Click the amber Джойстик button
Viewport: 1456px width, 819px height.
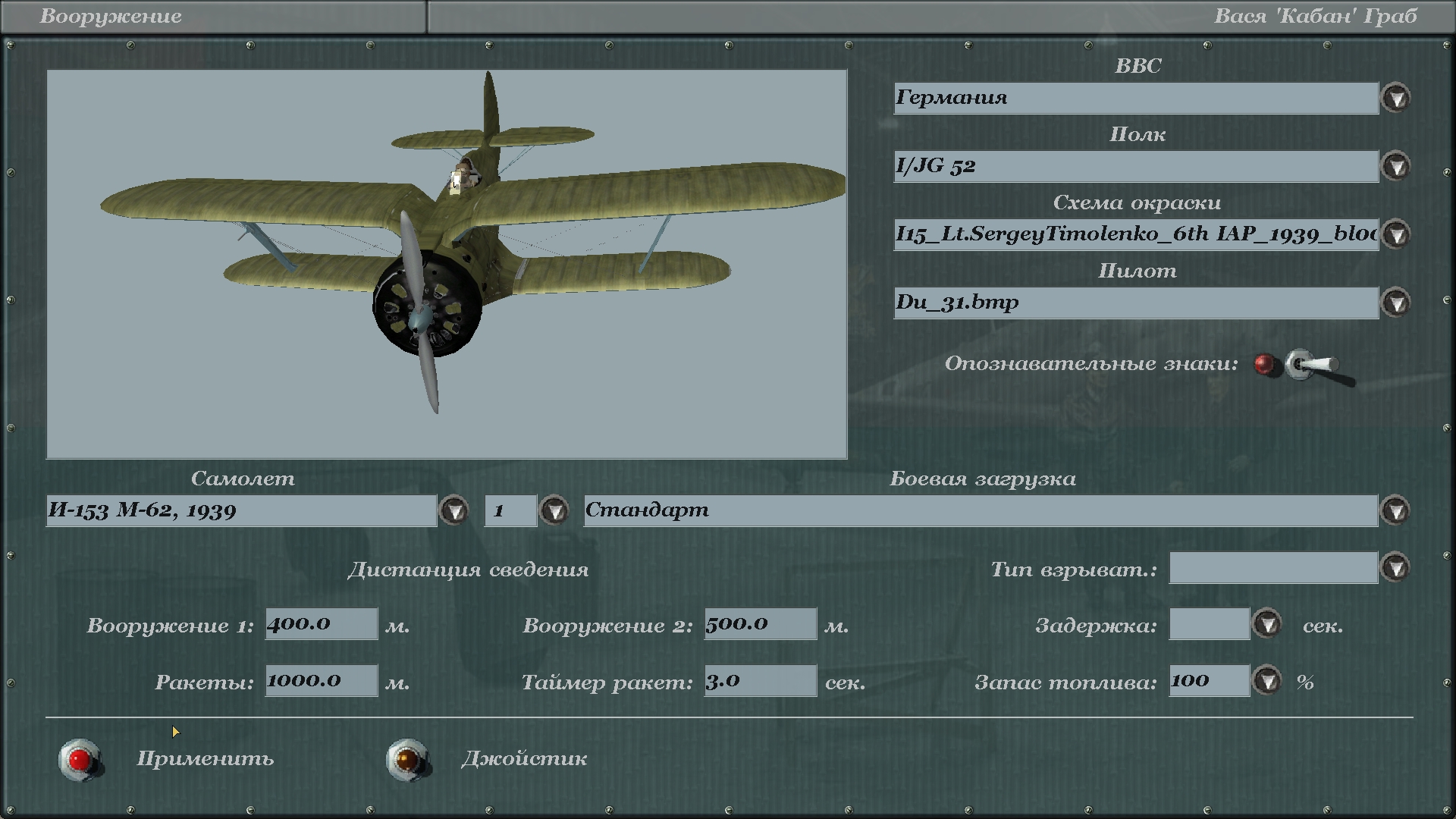(x=407, y=759)
